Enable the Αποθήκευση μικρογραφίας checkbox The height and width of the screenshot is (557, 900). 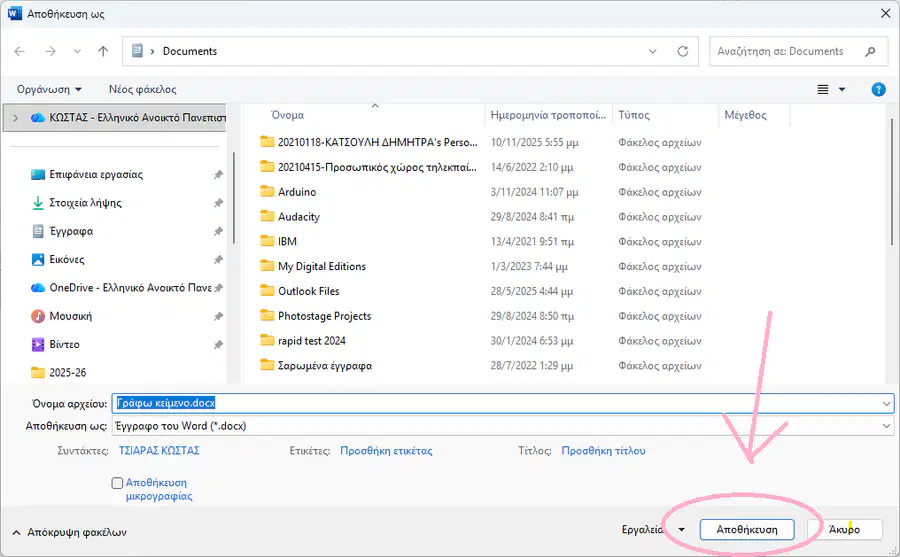pos(117,483)
